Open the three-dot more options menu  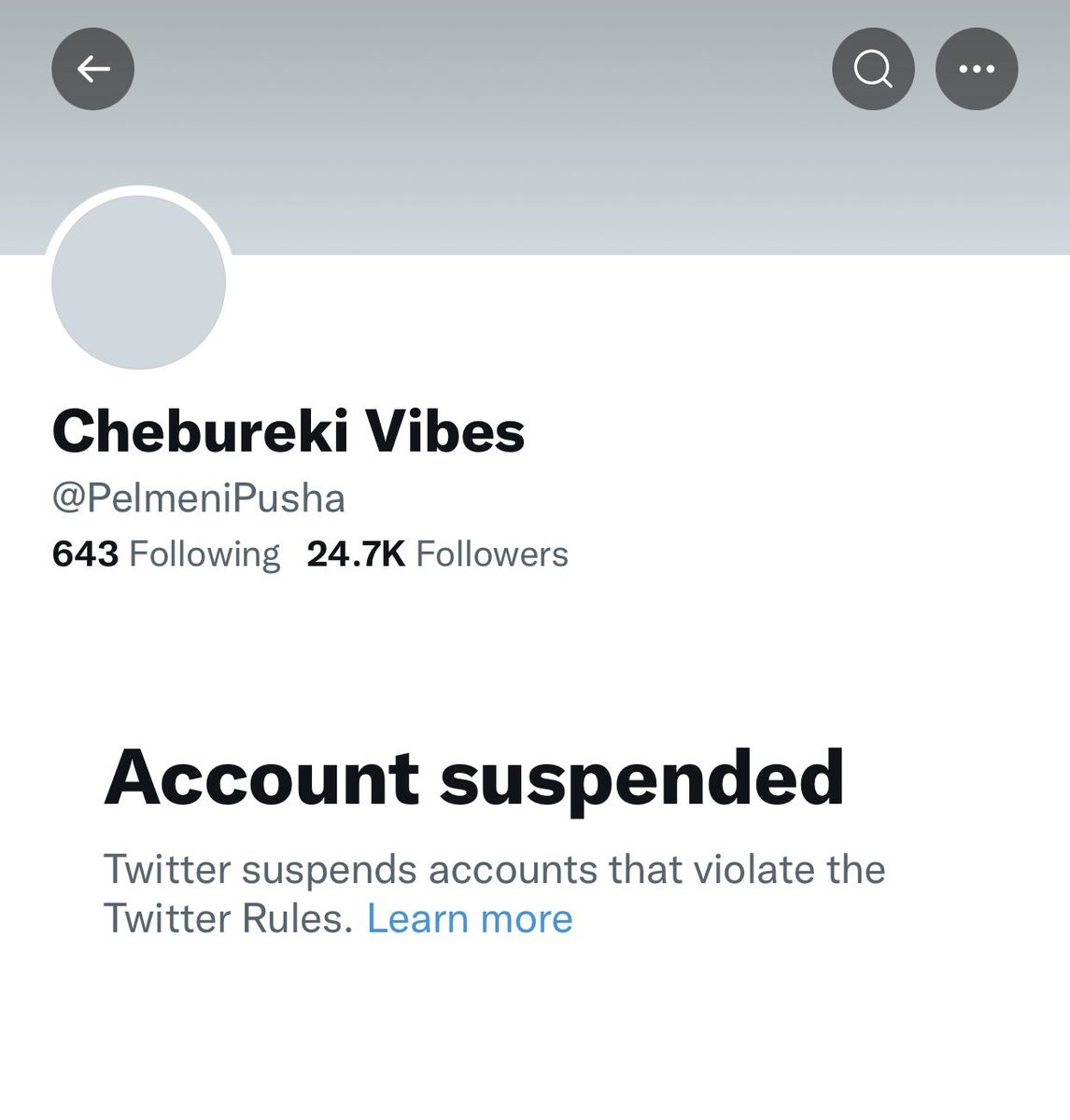tap(977, 68)
